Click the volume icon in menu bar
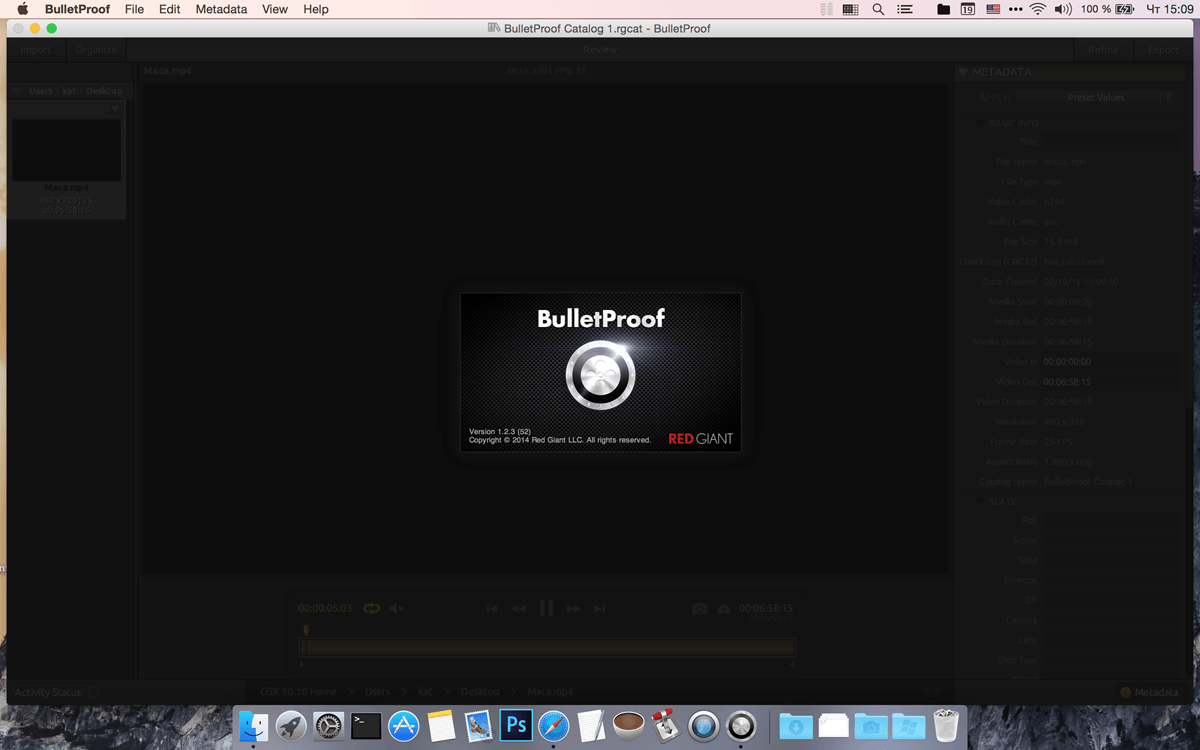 coord(1062,9)
